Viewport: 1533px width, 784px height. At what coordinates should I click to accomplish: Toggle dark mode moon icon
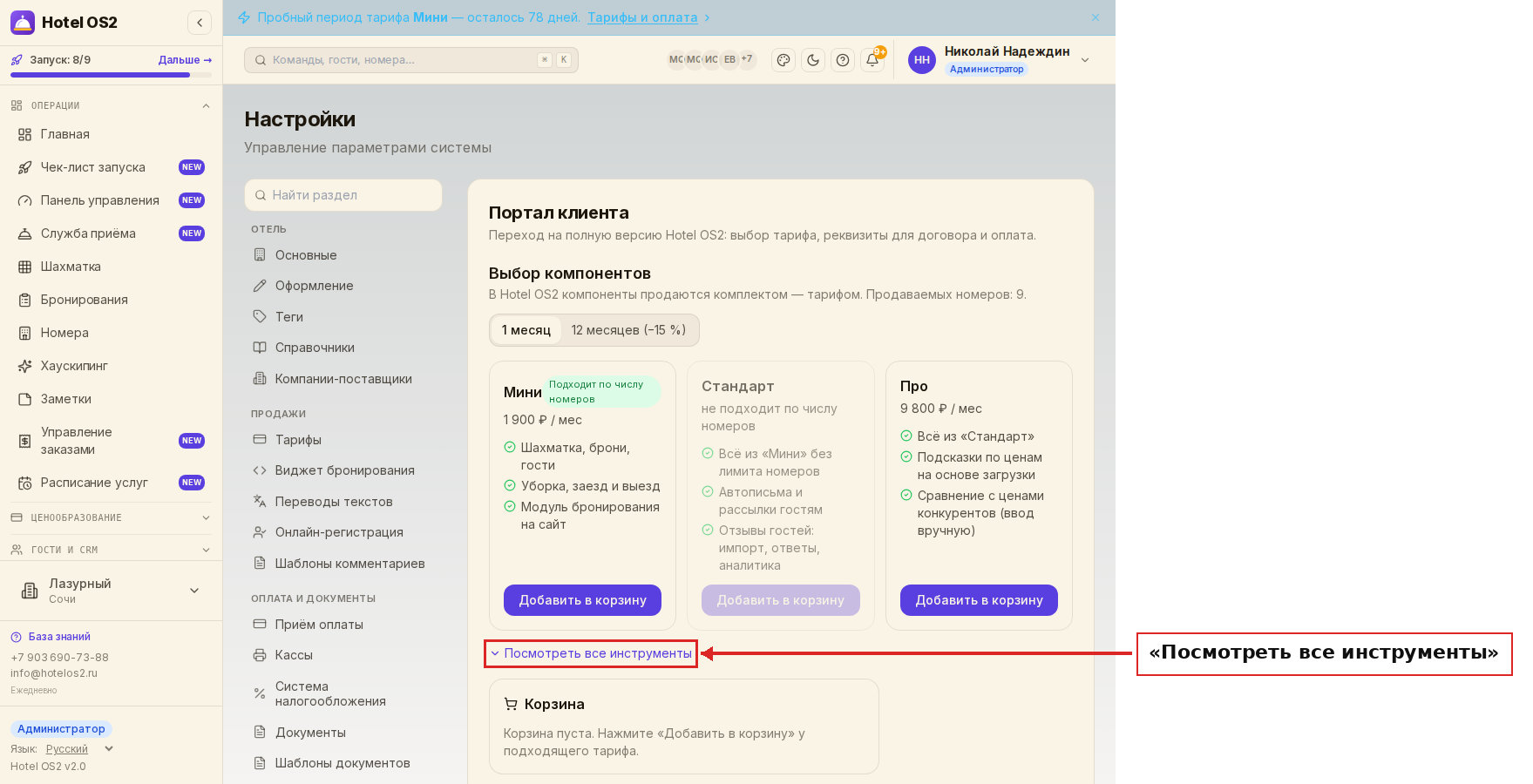(813, 60)
